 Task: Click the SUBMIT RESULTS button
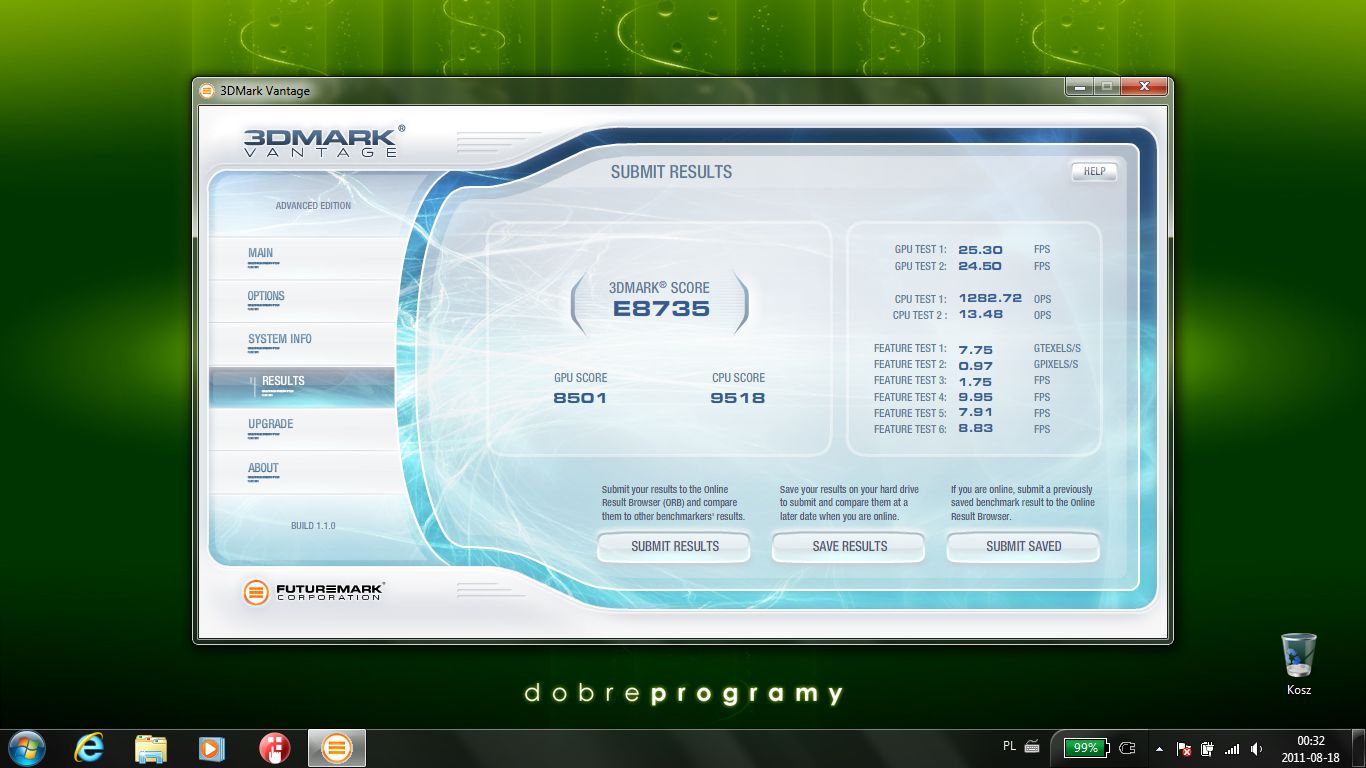pos(674,546)
